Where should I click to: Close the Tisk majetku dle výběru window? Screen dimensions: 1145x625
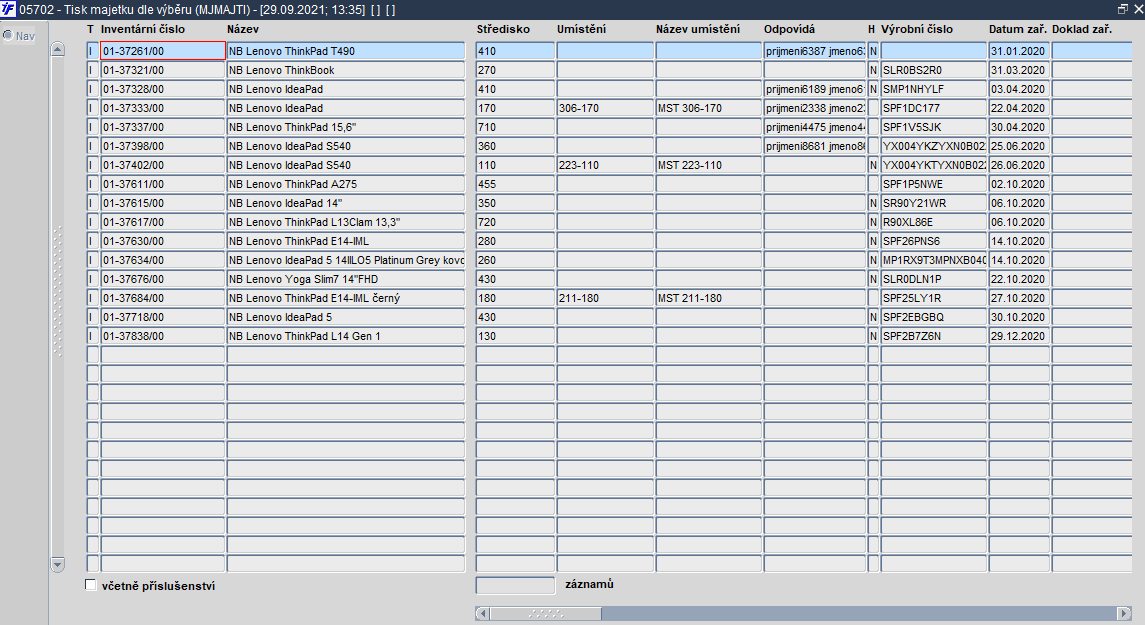click(1138, 9)
